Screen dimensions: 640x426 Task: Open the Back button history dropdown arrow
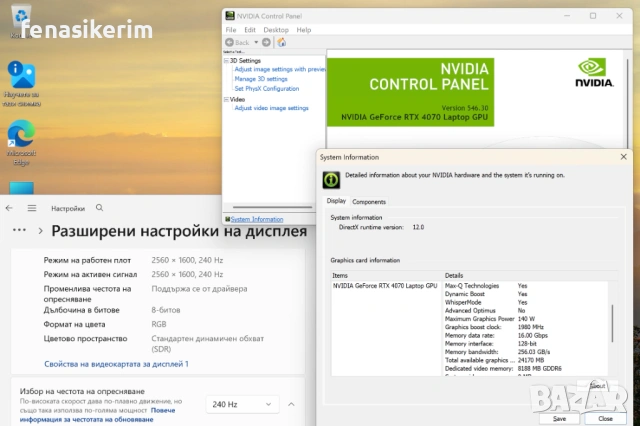(256, 42)
